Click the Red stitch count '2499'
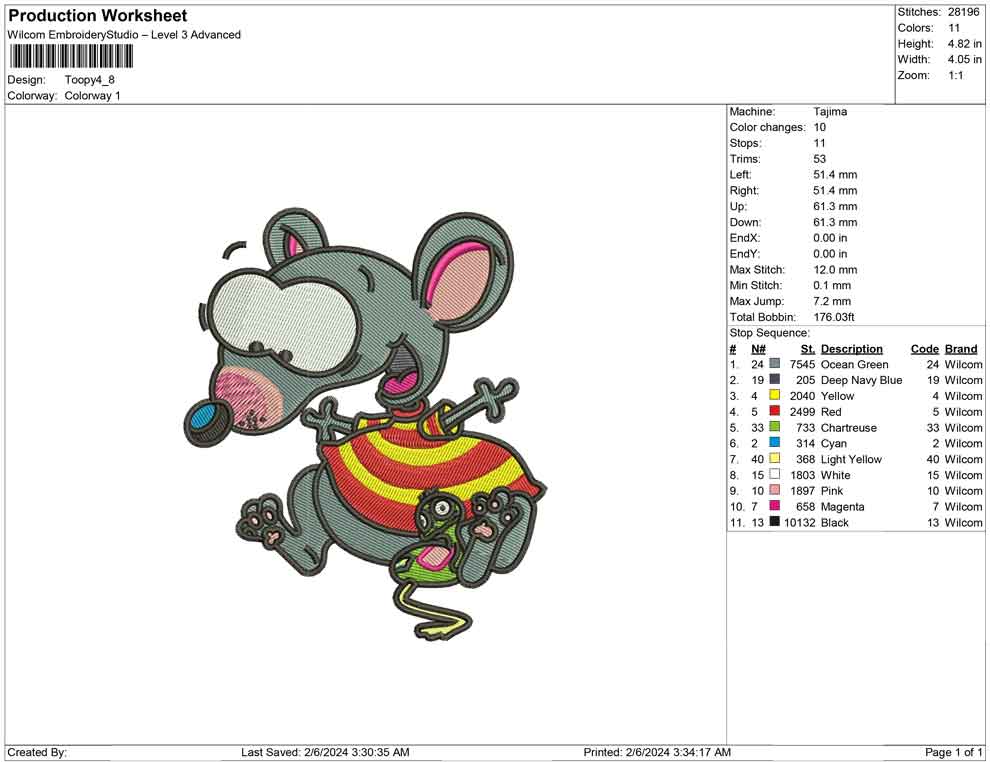The image size is (990, 762). (802, 412)
